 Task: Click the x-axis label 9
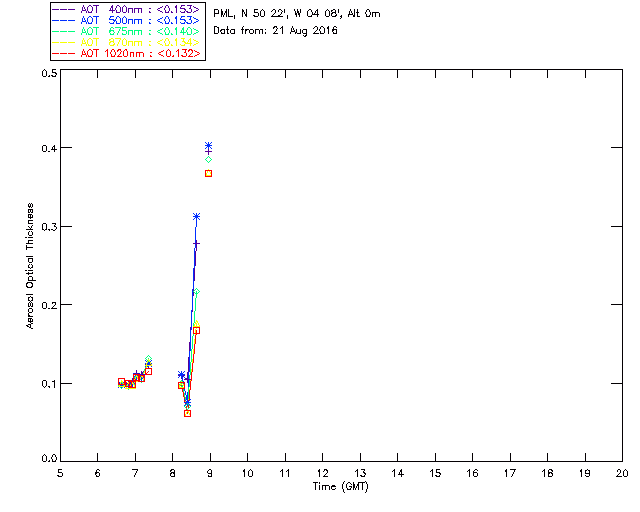tap(210, 473)
